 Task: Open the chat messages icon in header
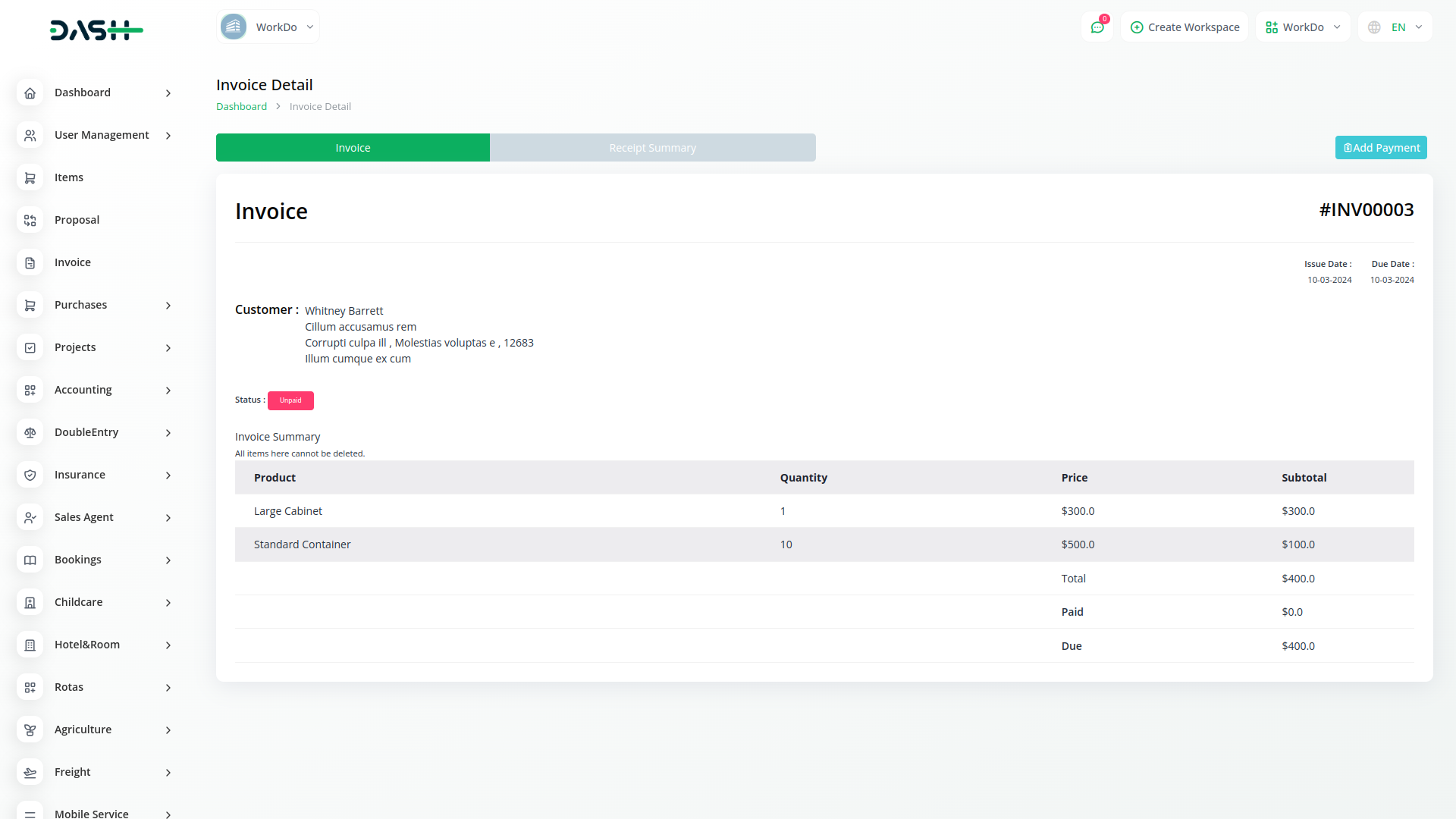[1097, 27]
